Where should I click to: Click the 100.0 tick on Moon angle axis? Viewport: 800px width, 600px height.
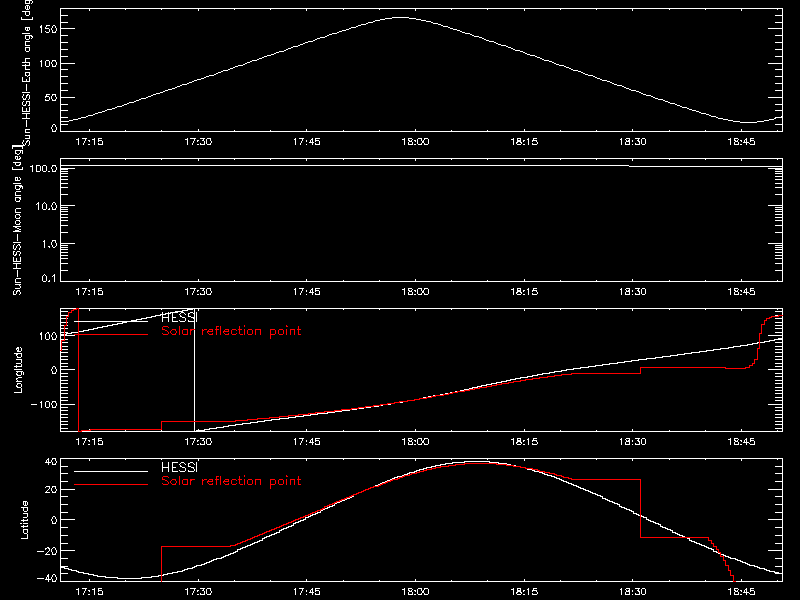tap(43, 168)
